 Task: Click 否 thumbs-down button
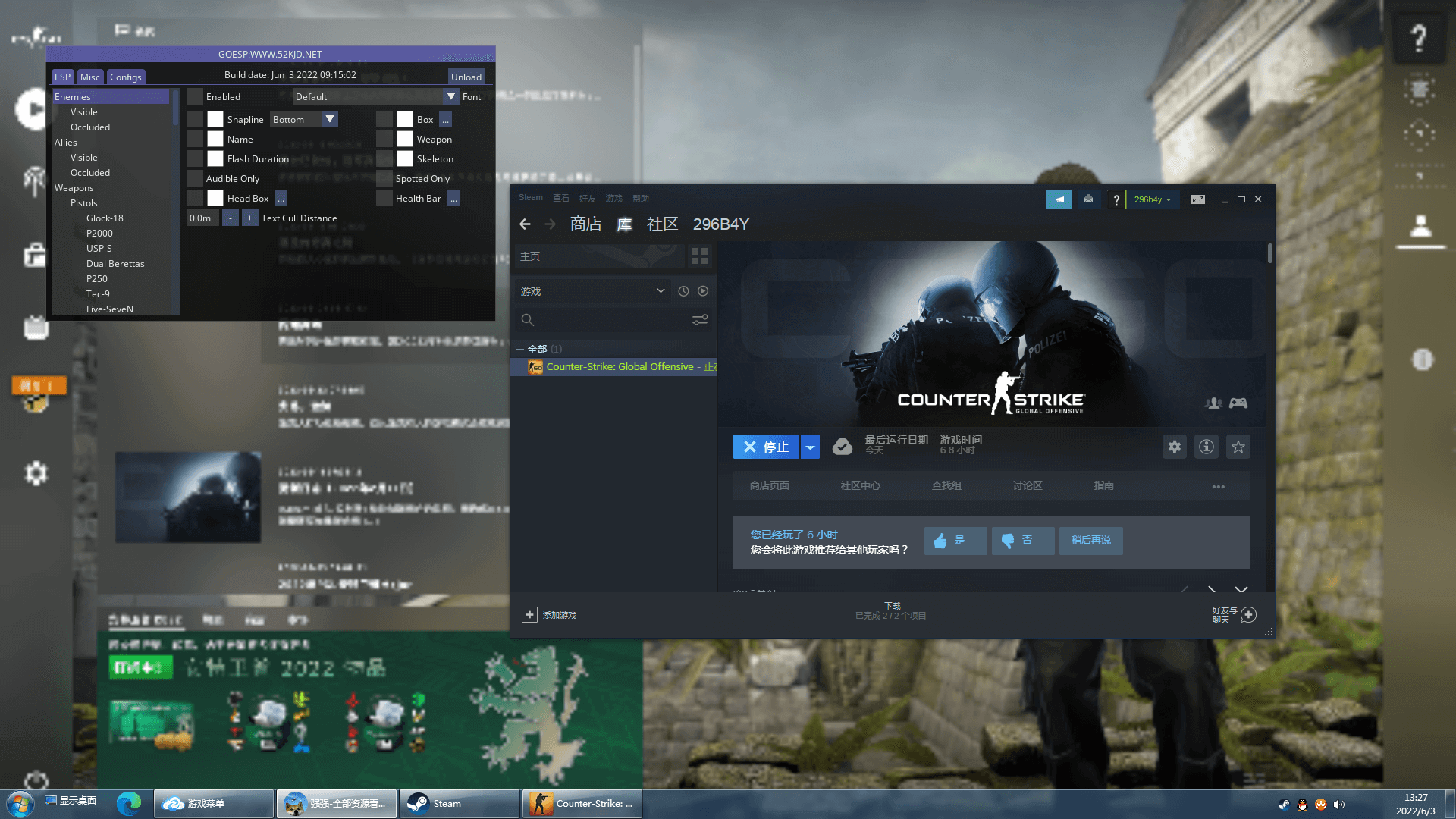coord(1023,541)
